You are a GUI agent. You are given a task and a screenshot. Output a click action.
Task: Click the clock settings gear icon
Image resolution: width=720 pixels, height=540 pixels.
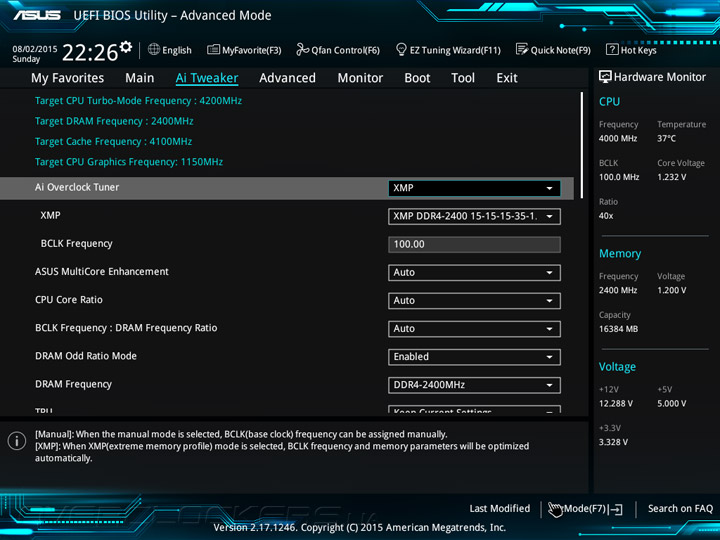click(126, 47)
